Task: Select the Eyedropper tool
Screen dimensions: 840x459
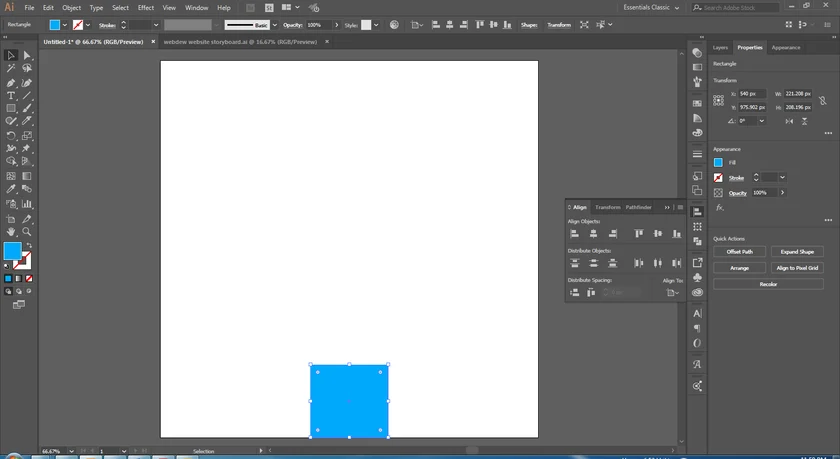Action: click(x=11, y=188)
